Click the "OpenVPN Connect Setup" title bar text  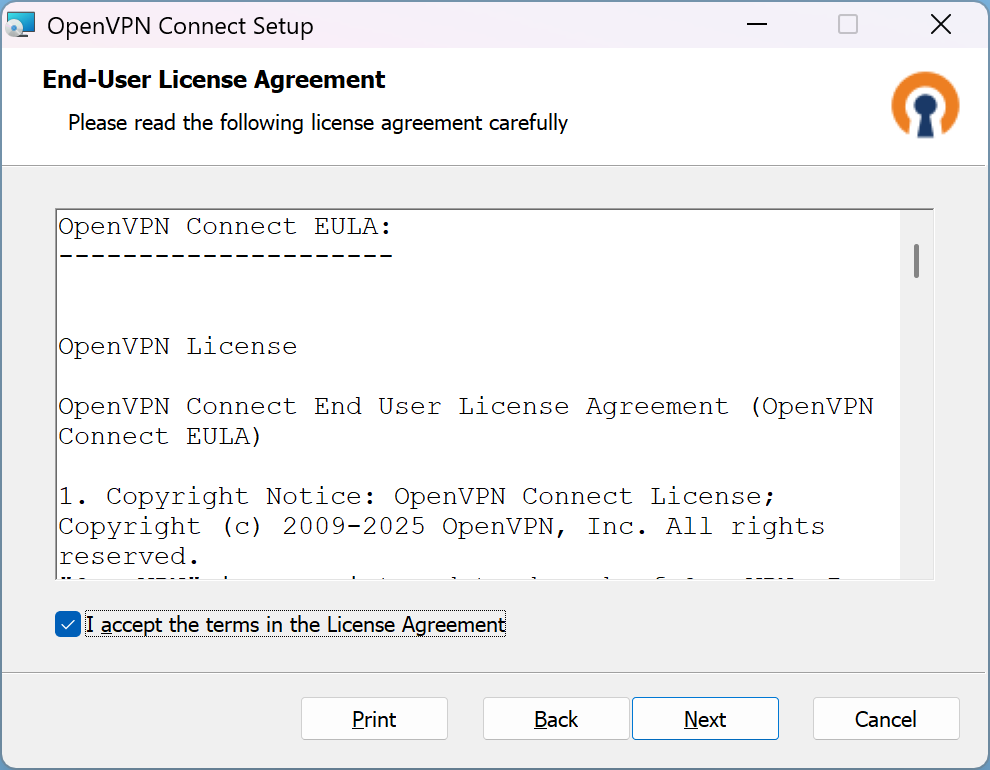pos(181,26)
